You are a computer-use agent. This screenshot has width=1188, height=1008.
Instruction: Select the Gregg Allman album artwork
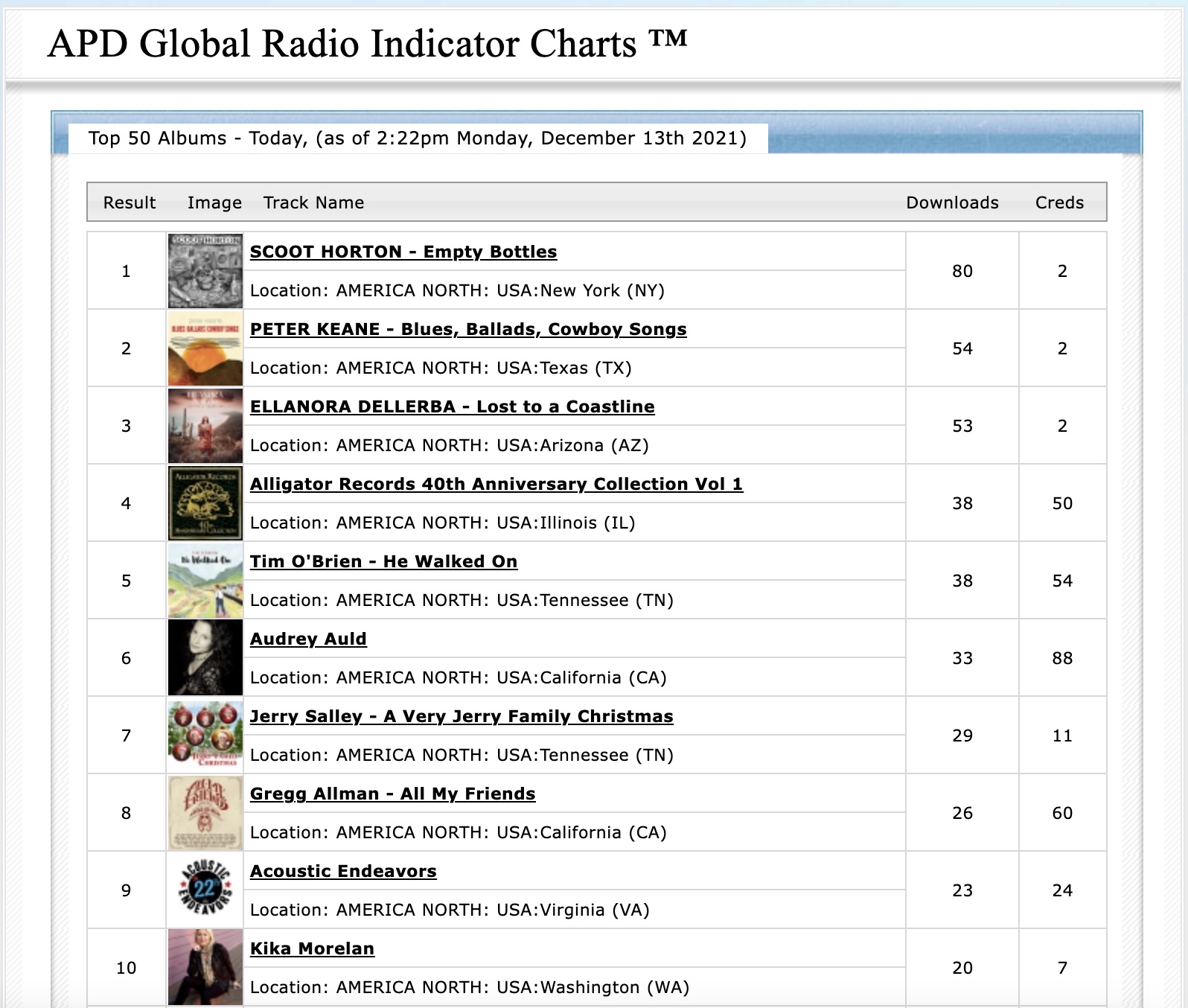205,813
